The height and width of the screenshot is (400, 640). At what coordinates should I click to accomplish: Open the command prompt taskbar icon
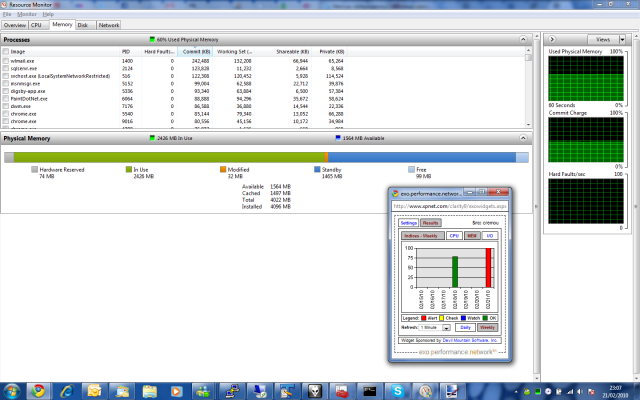coord(368,390)
